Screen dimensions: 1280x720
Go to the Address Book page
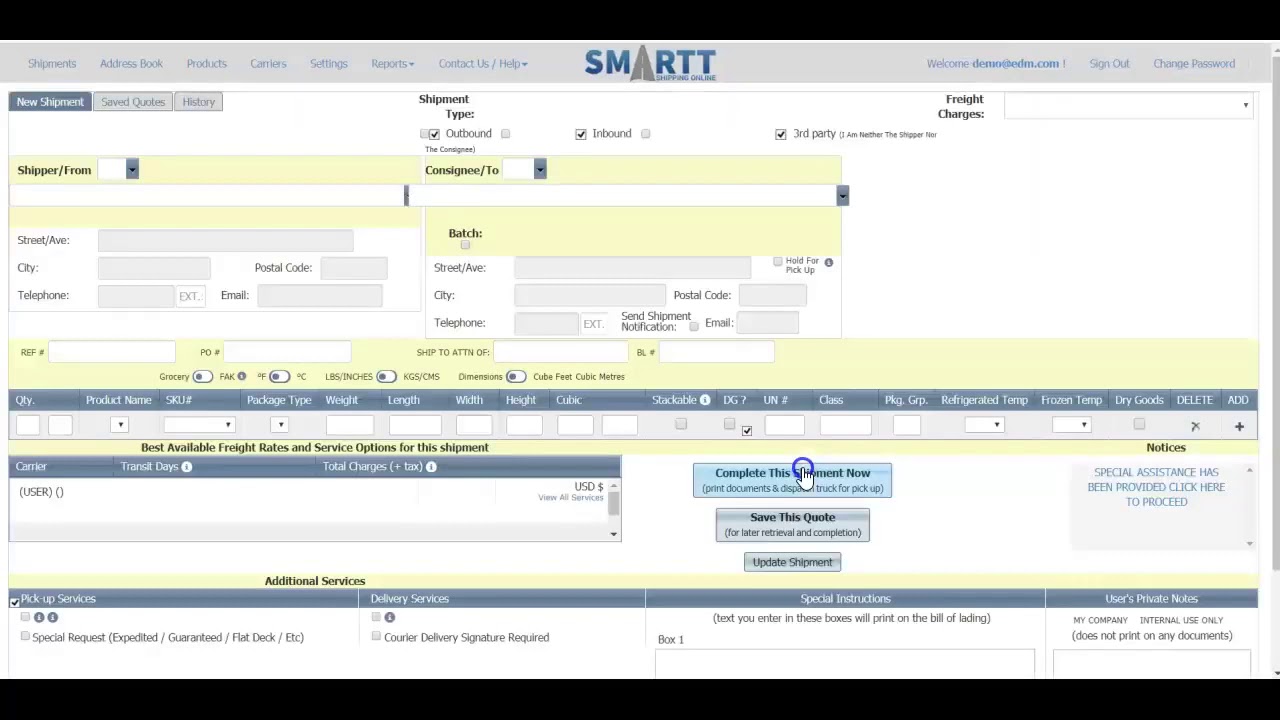click(131, 64)
